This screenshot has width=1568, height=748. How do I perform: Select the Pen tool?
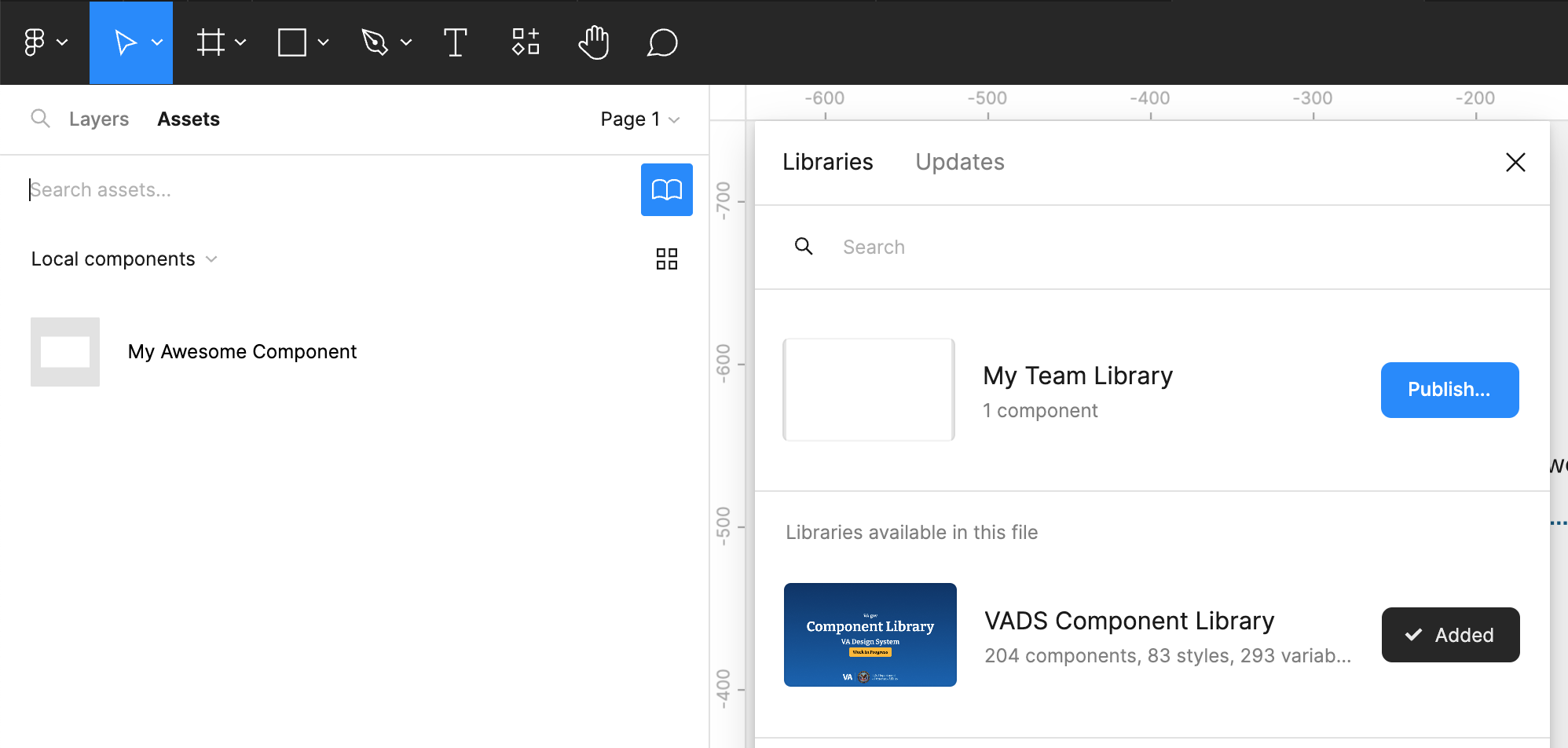(x=377, y=42)
